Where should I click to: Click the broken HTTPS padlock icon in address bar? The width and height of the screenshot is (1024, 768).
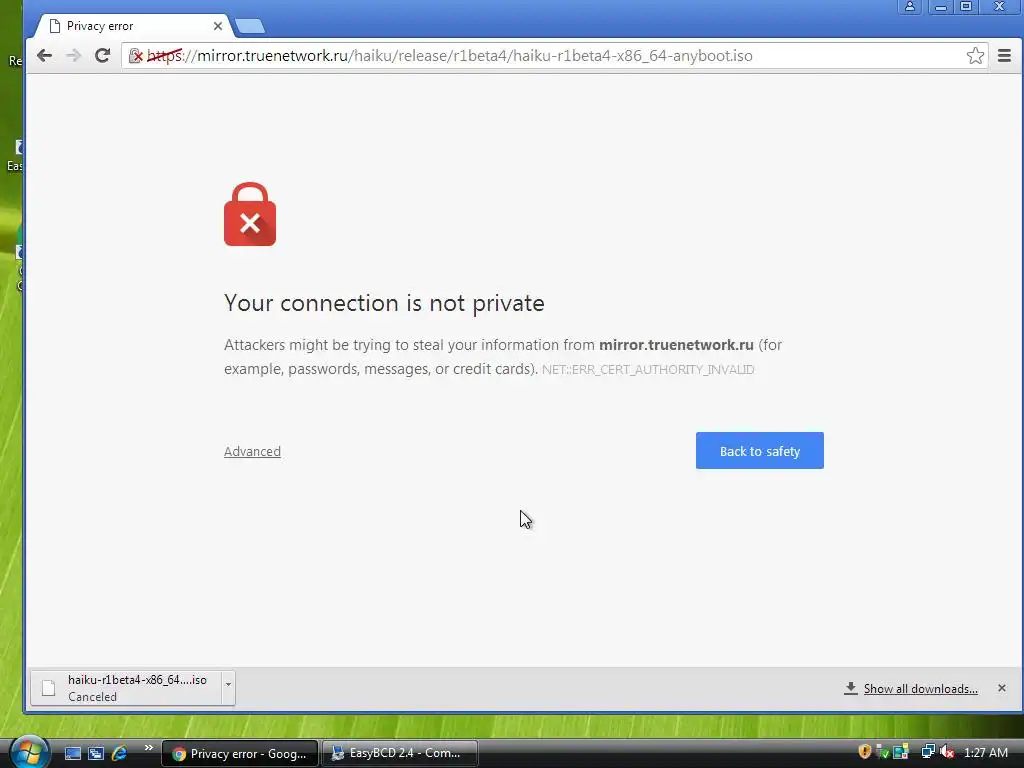(135, 56)
